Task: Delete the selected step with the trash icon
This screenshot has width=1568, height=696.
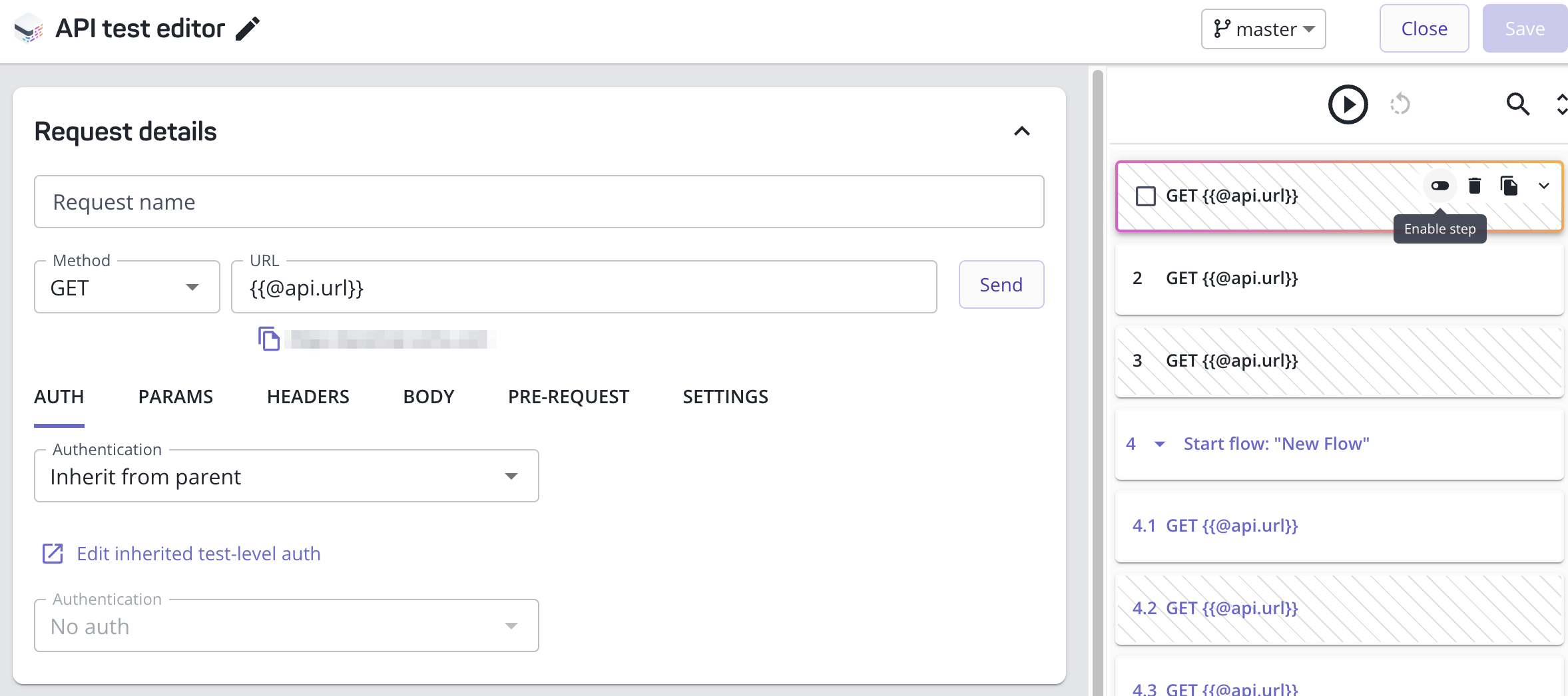Action: click(1475, 186)
